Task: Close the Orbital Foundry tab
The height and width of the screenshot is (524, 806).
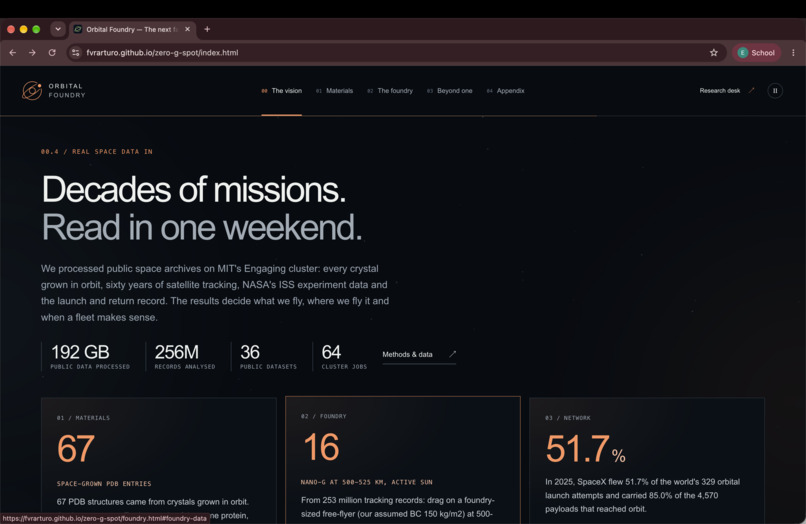Action: [187, 29]
